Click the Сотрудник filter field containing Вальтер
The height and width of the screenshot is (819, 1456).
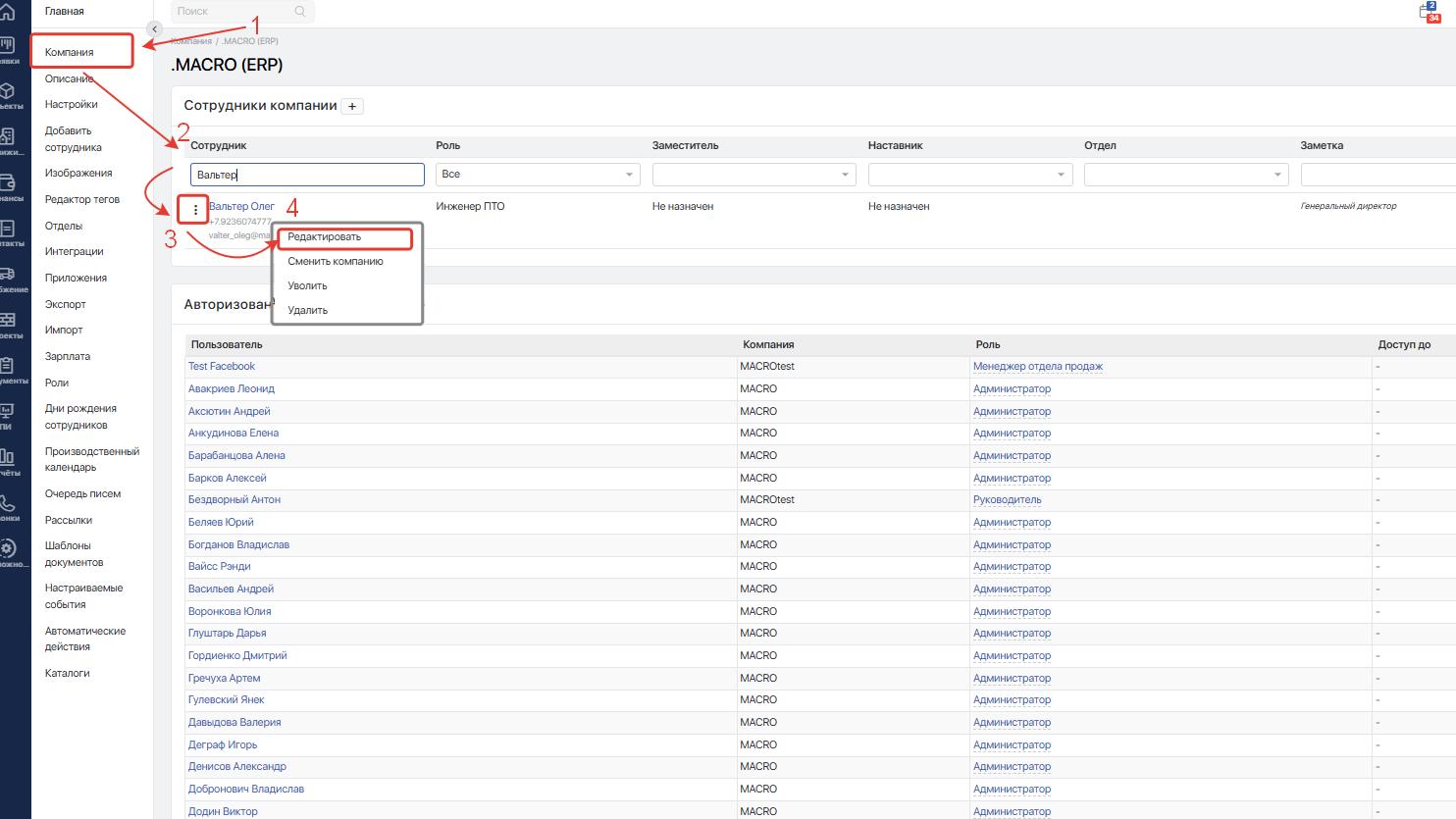pos(307,175)
